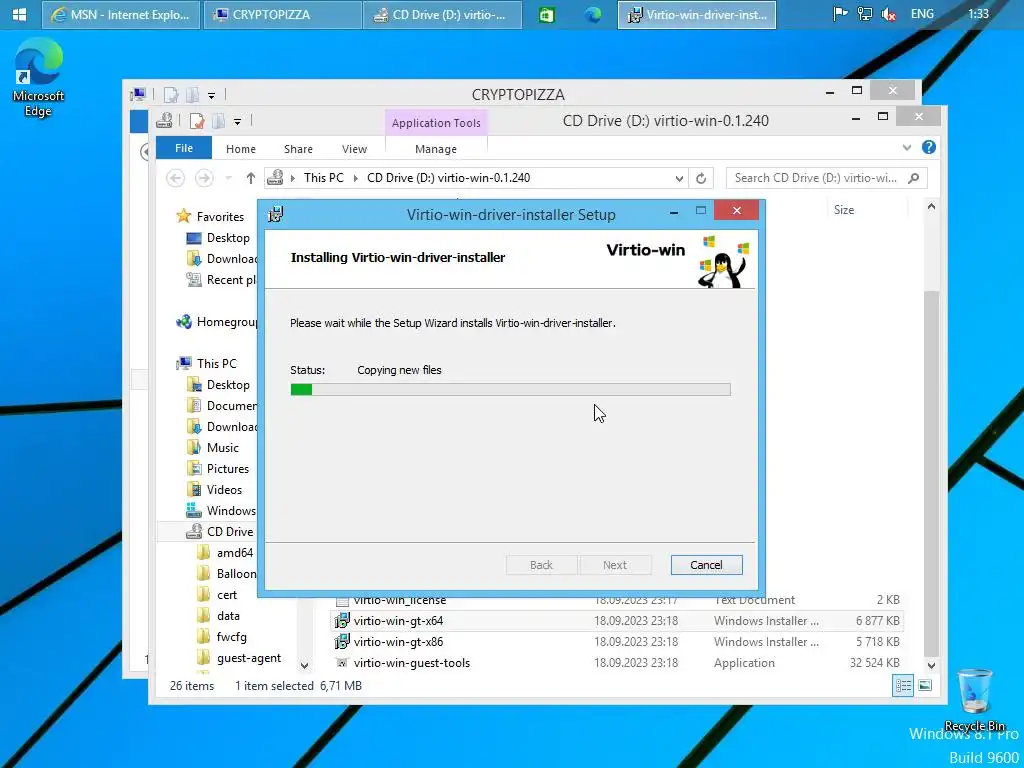Select Recent places in navigation pane
The width and height of the screenshot is (1024, 768).
231,280
